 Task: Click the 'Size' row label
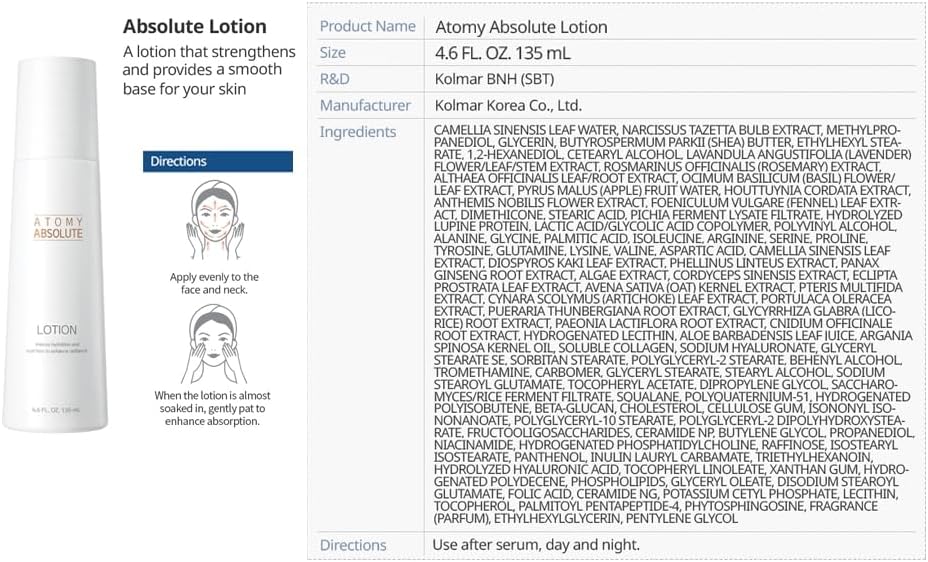[x=333, y=53]
